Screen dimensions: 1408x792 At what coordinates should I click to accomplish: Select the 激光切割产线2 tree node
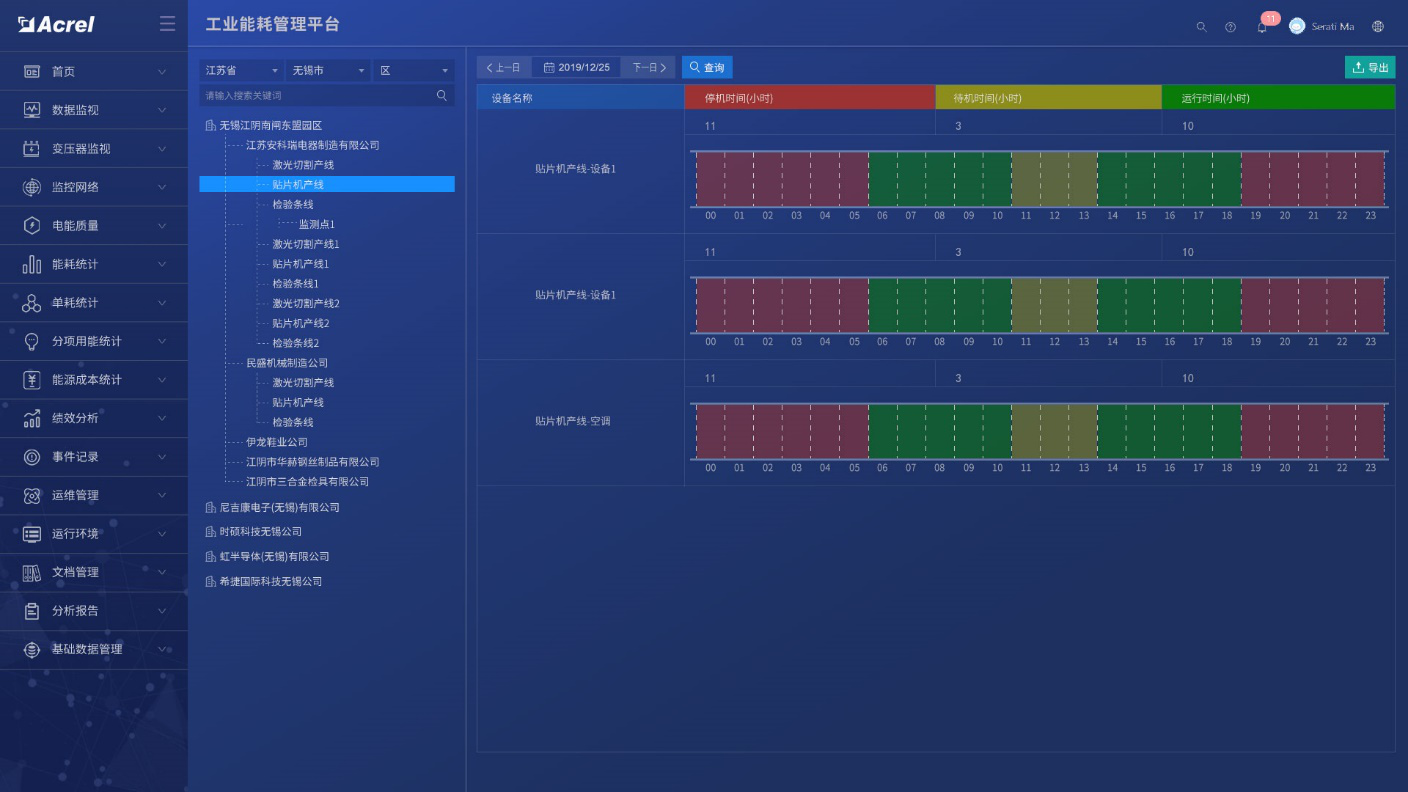[306, 303]
